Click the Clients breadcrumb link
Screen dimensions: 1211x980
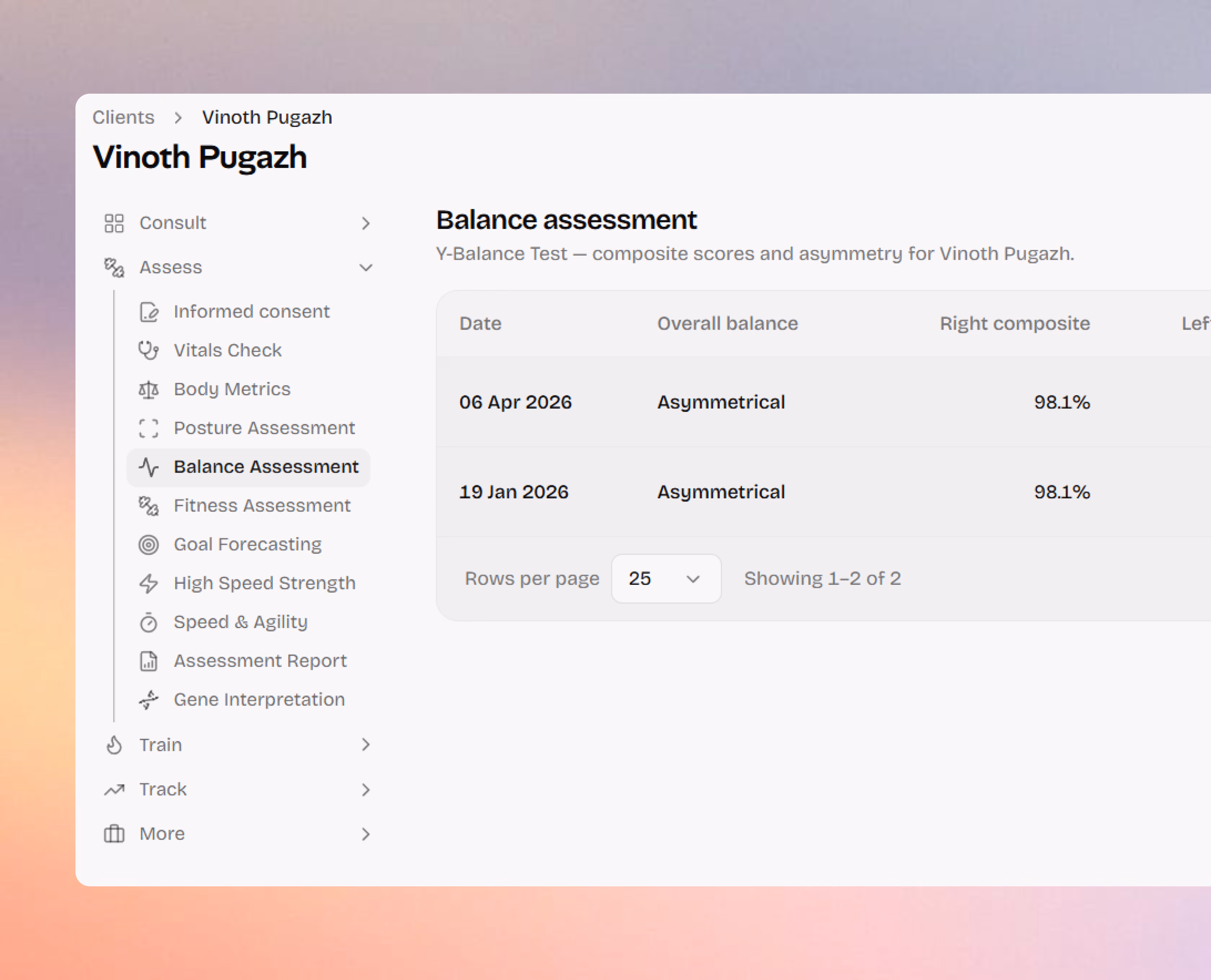pyautogui.click(x=124, y=117)
